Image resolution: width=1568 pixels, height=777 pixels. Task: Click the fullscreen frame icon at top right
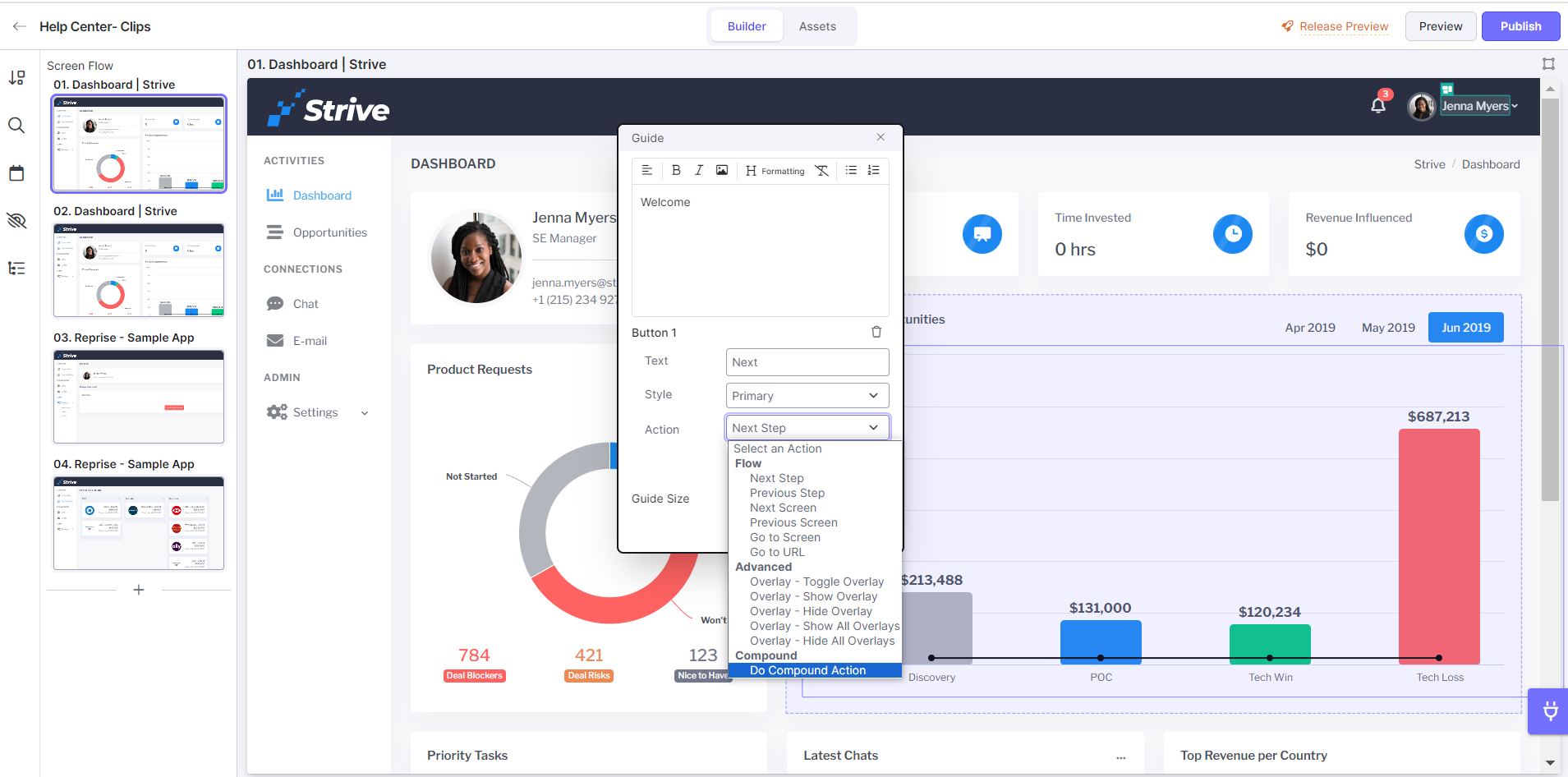point(1548,64)
